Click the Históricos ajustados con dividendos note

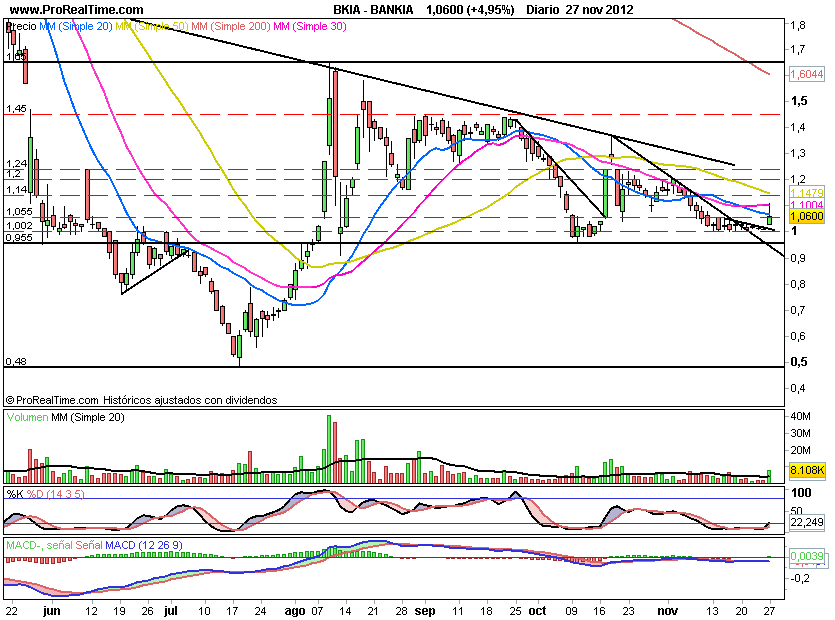click(190, 399)
